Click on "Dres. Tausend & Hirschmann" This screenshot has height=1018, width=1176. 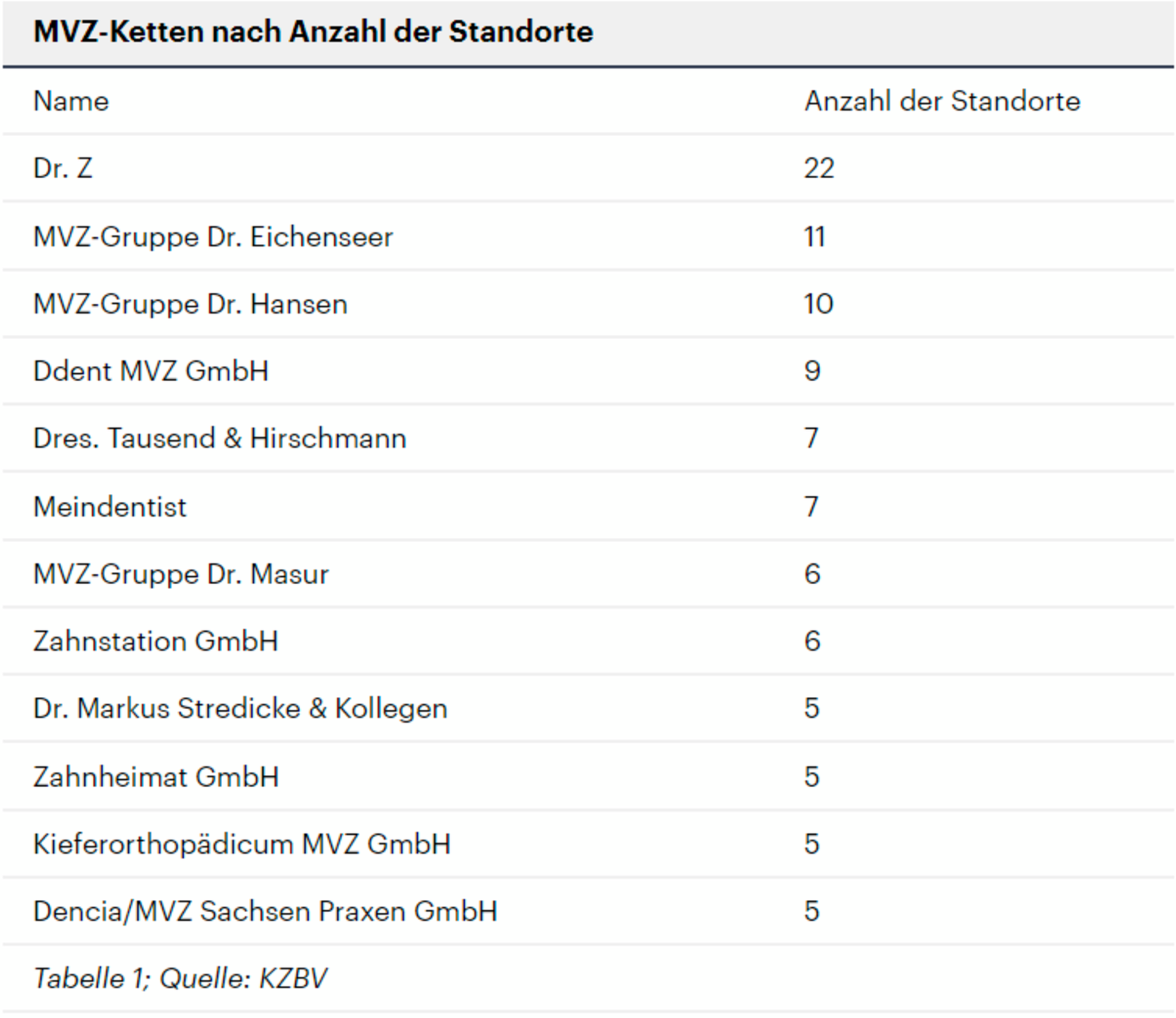[220, 439]
